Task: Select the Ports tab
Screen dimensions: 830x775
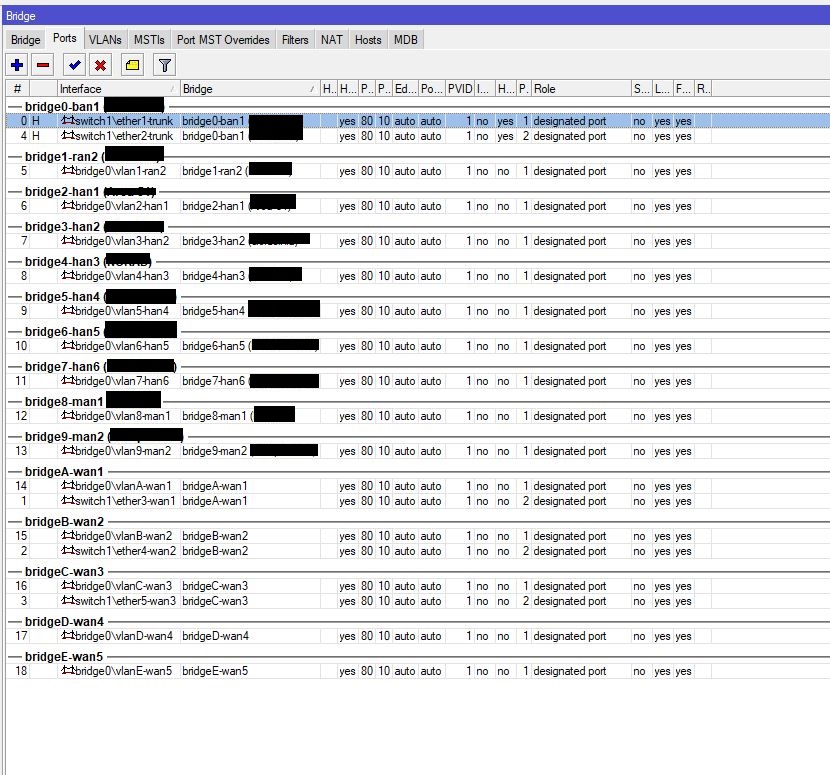Action: (65, 39)
